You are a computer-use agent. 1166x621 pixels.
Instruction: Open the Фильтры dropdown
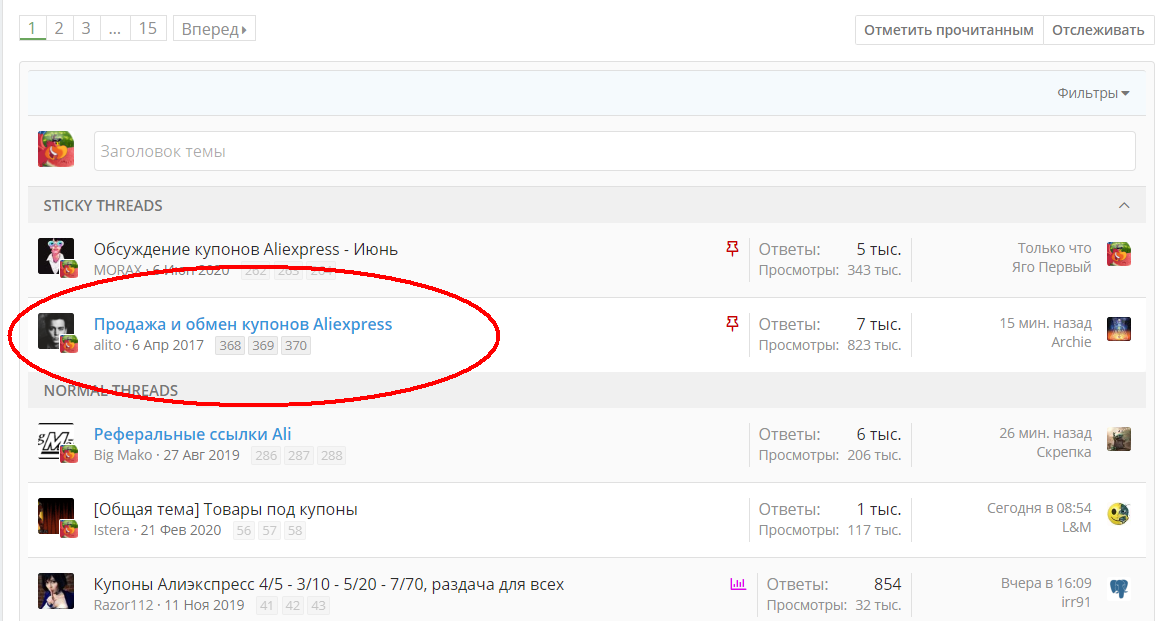click(1093, 93)
